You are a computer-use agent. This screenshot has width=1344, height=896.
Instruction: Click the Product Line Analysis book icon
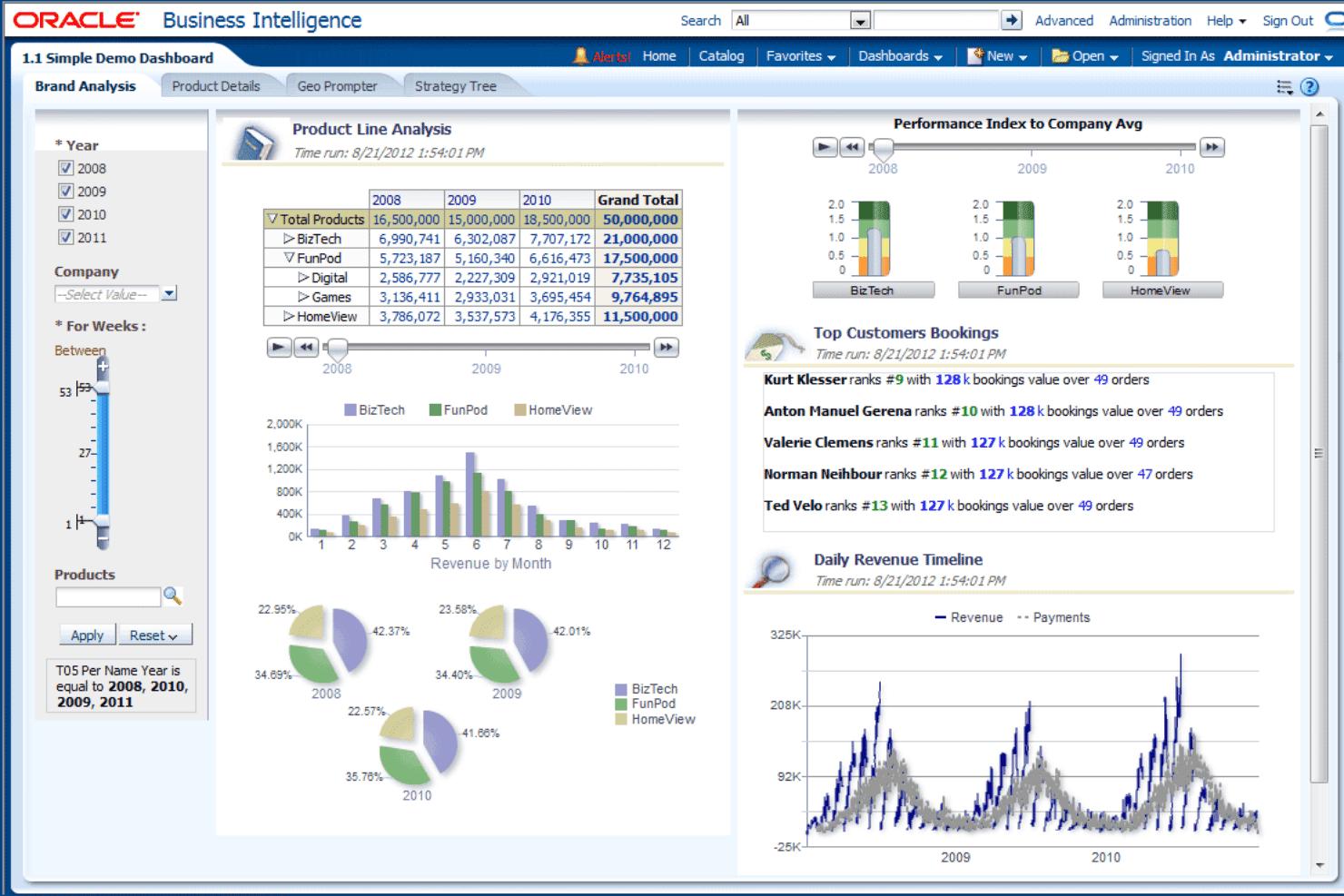click(x=255, y=143)
